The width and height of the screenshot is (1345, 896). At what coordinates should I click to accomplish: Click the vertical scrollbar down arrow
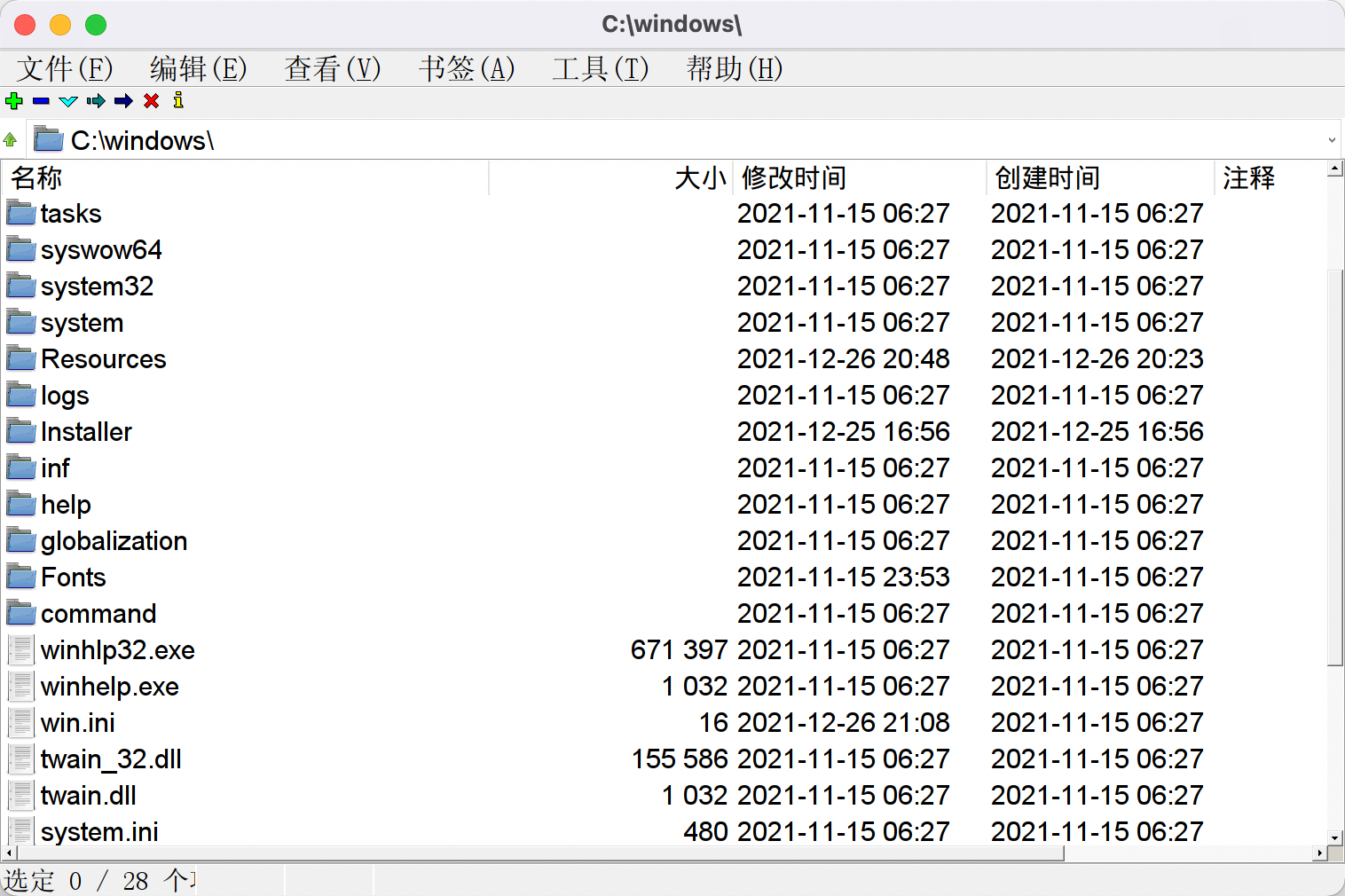(x=1336, y=838)
